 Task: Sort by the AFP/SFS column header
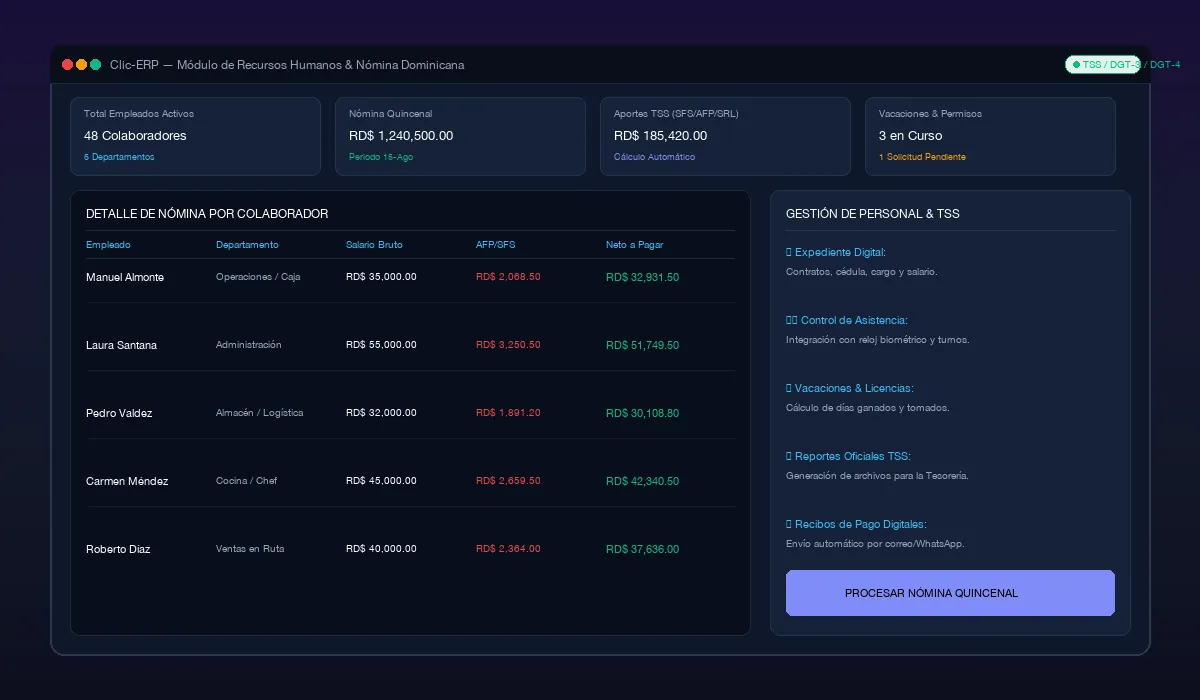coord(496,245)
